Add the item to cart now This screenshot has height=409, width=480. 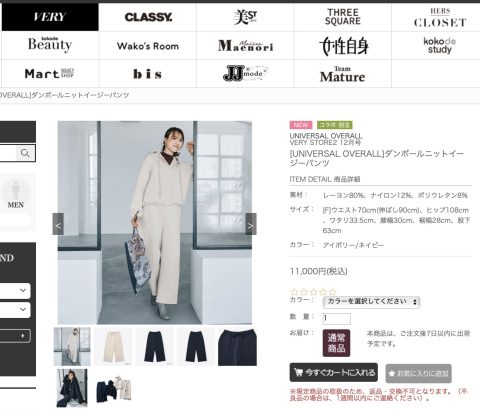334,372
